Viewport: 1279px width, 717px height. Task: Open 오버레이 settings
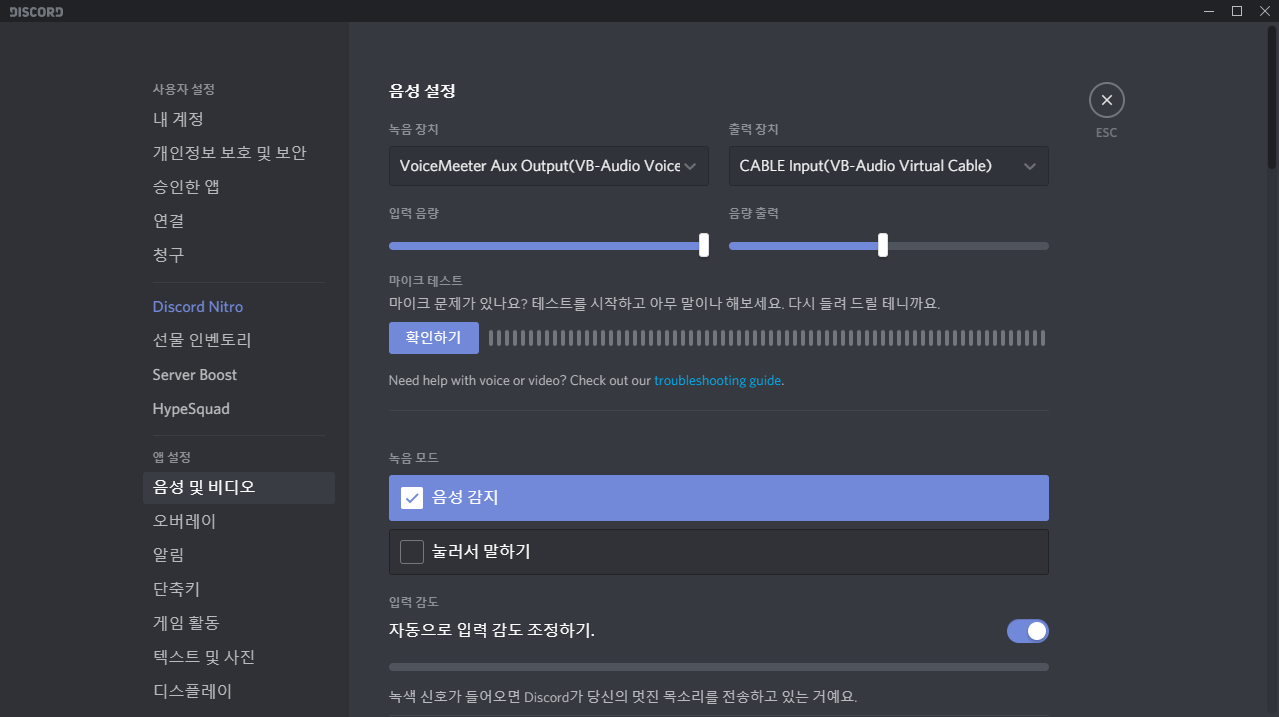(238, 522)
